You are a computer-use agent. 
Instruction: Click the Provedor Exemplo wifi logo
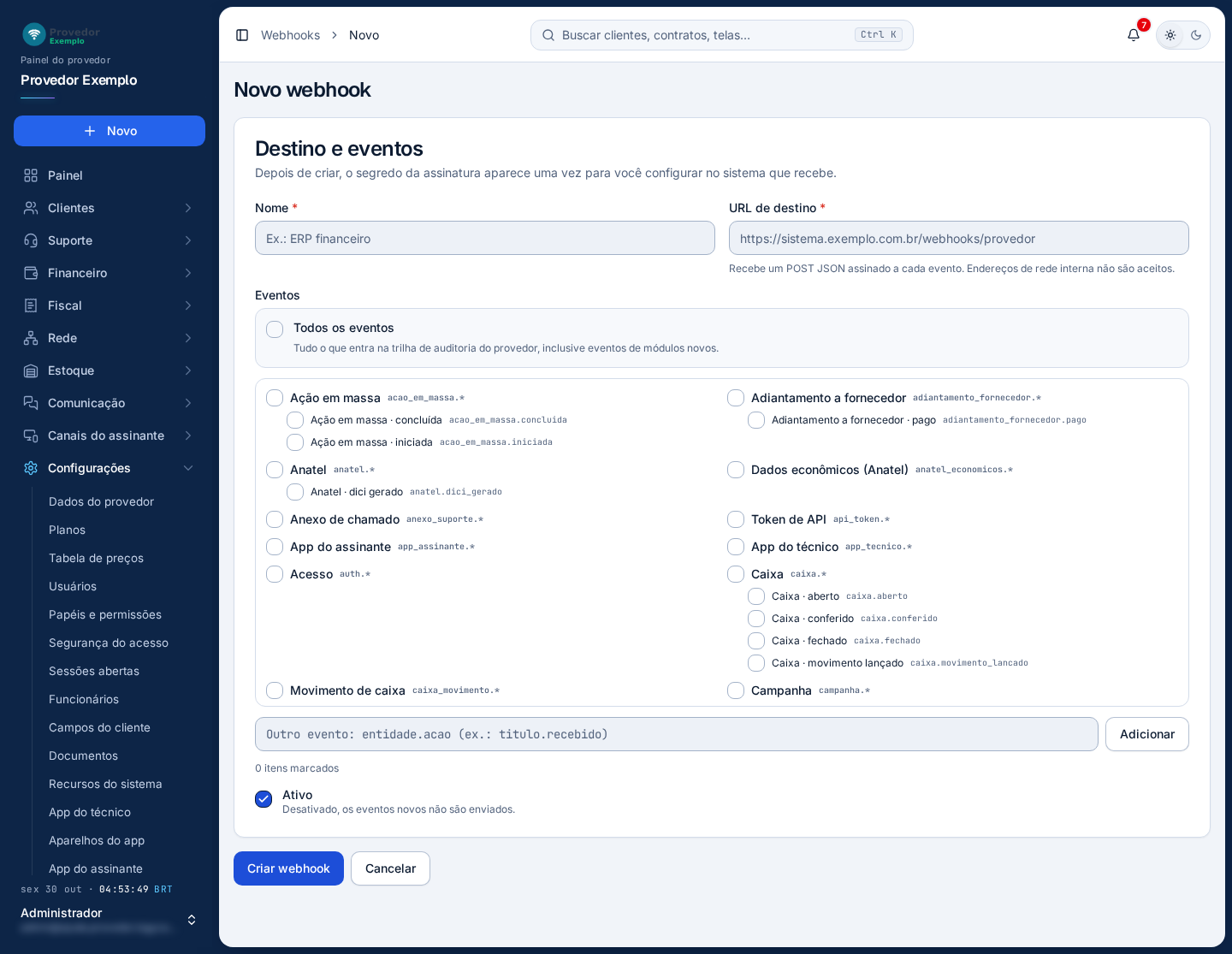coord(34,34)
